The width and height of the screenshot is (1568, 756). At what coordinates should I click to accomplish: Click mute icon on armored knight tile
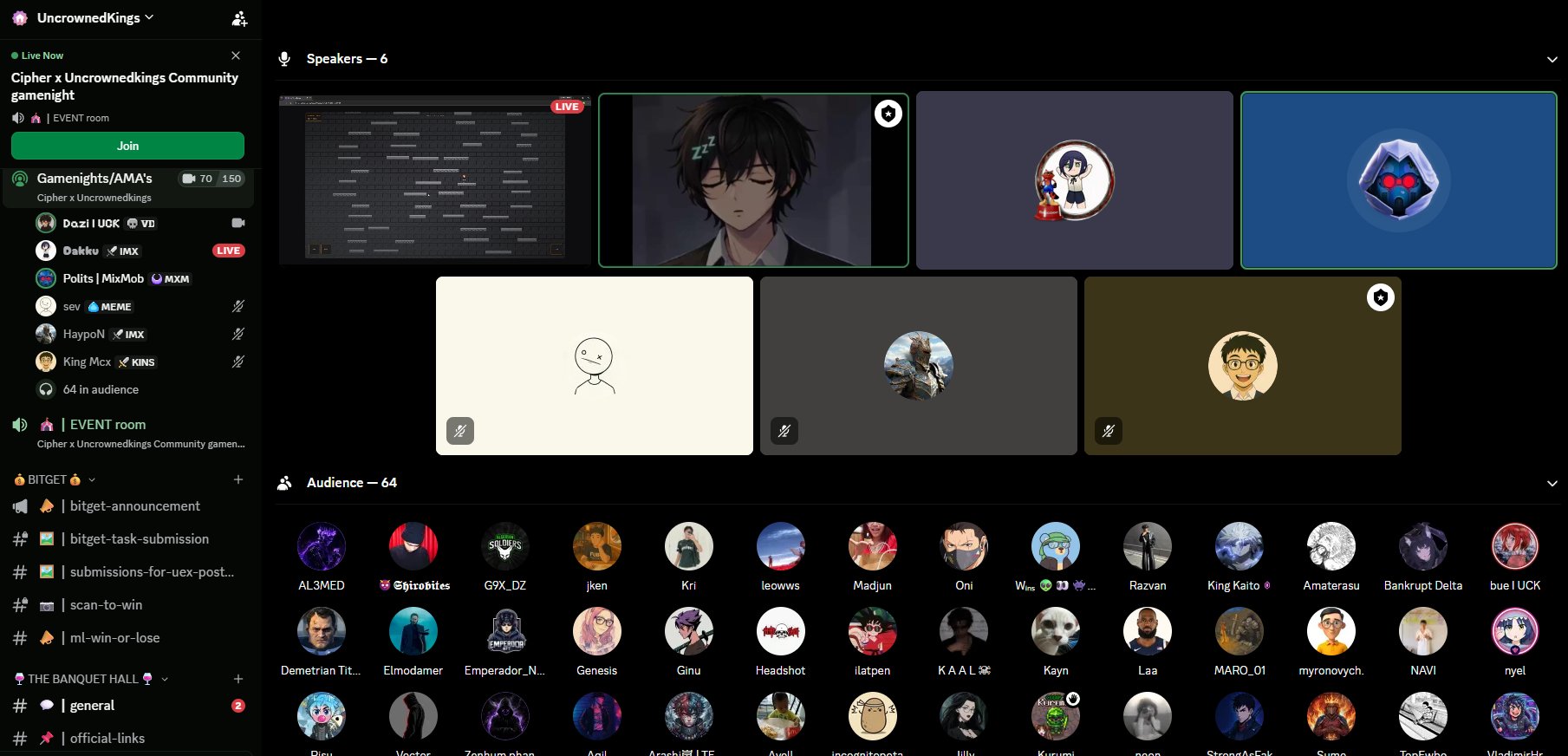(x=784, y=431)
